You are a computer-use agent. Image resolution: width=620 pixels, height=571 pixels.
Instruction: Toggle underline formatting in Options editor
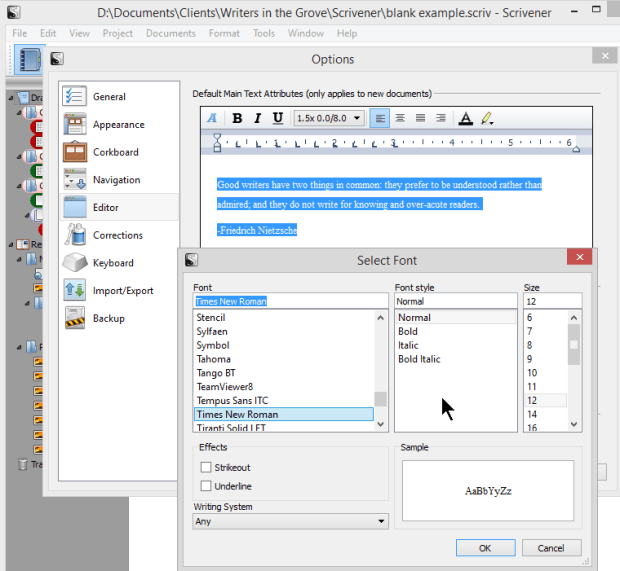(278, 118)
